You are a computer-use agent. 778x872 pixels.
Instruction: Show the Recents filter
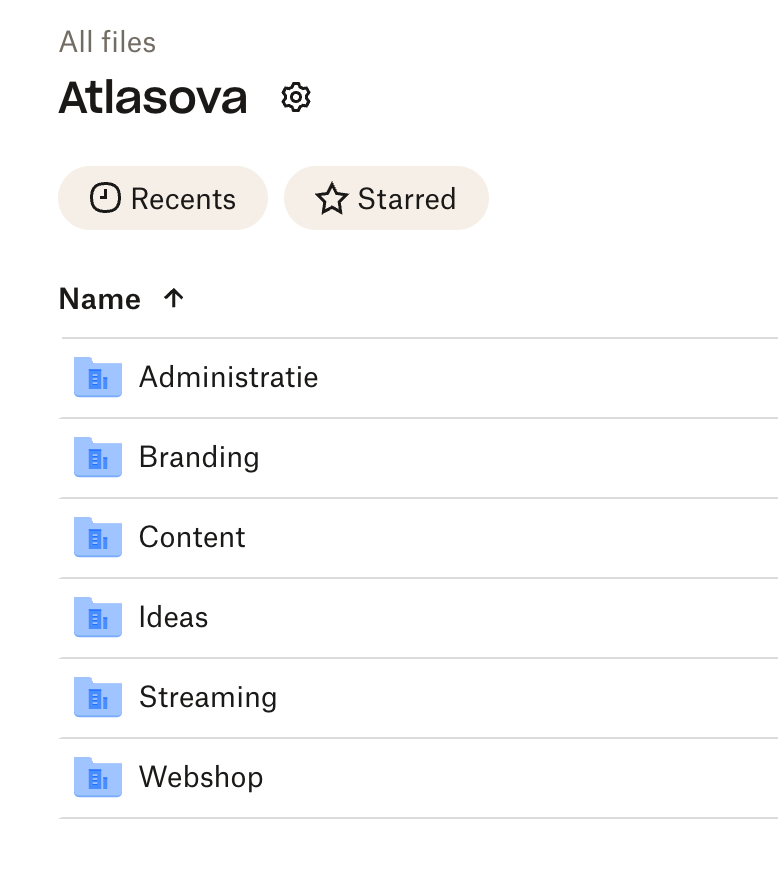163,198
